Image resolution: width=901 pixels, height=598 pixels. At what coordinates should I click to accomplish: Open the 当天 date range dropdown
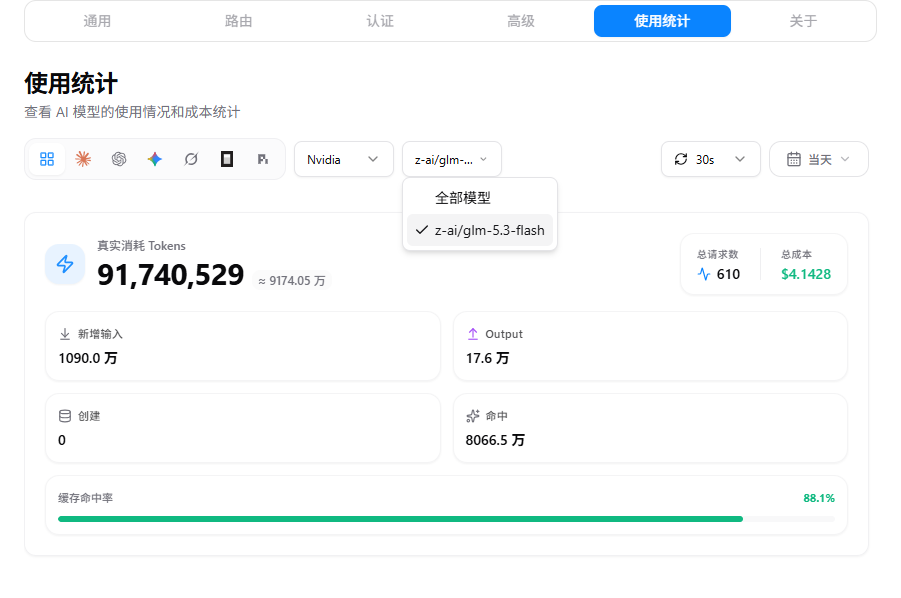[x=819, y=159]
